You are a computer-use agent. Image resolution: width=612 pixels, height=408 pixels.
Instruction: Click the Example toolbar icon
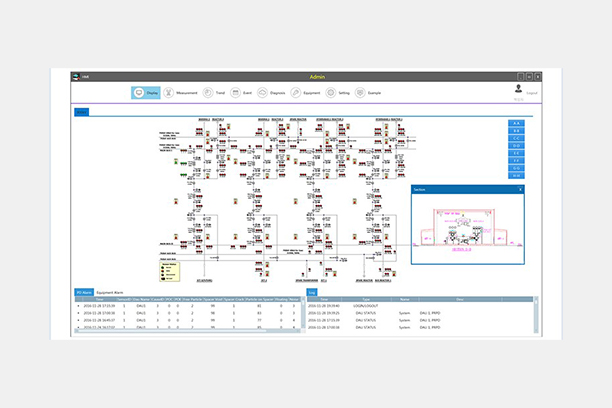point(360,93)
